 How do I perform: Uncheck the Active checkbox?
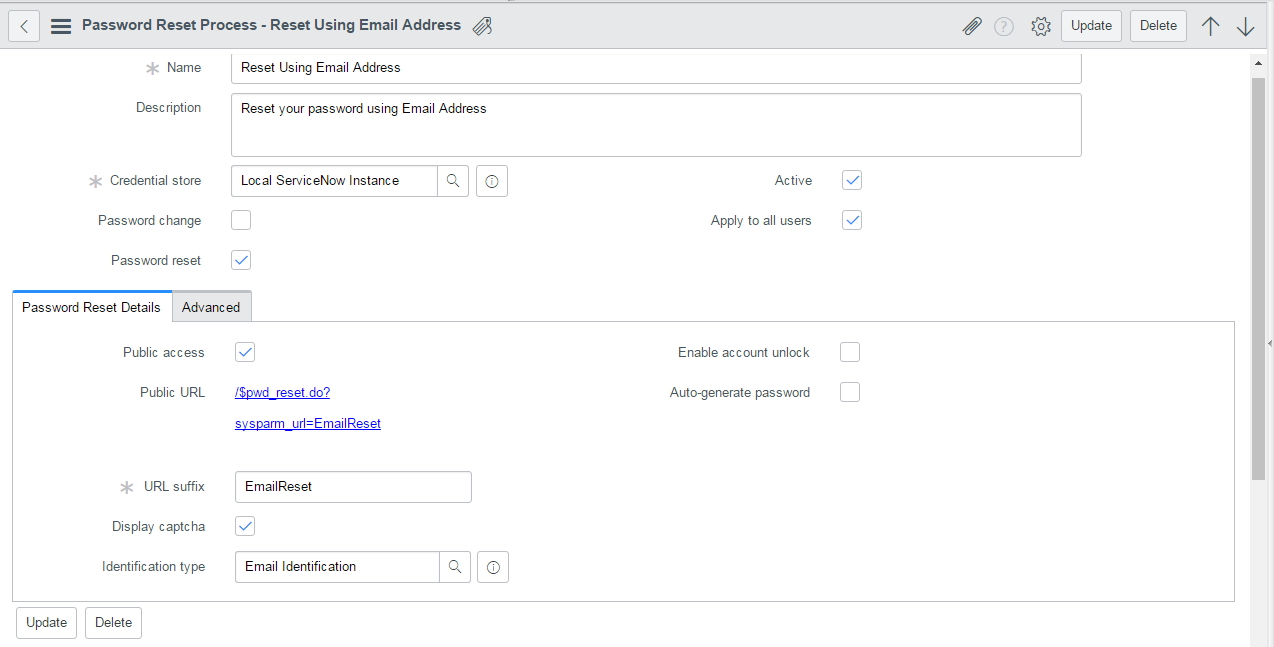(851, 180)
